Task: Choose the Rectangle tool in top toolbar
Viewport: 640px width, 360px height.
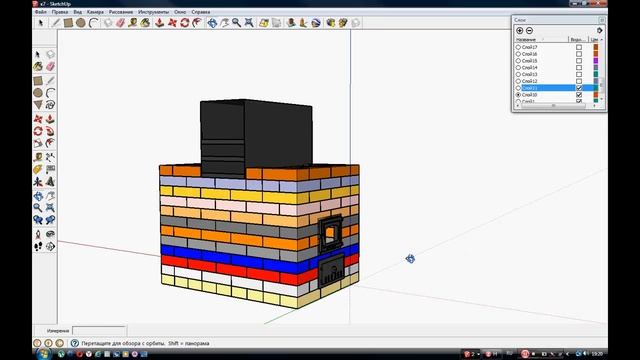Action: pos(68,23)
